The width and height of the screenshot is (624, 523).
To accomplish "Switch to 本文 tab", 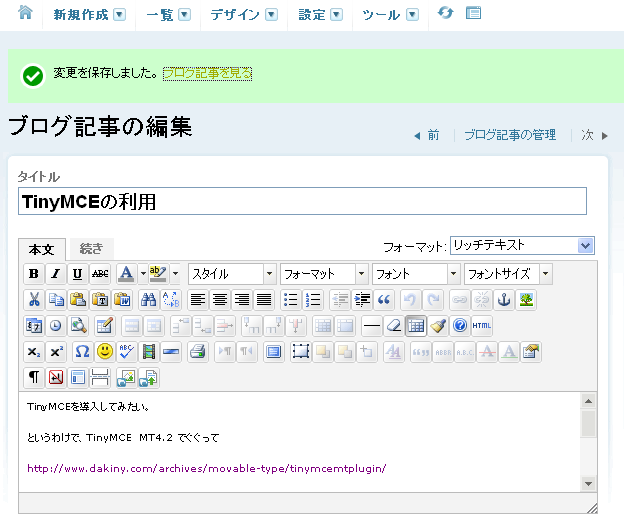I will (42, 250).
